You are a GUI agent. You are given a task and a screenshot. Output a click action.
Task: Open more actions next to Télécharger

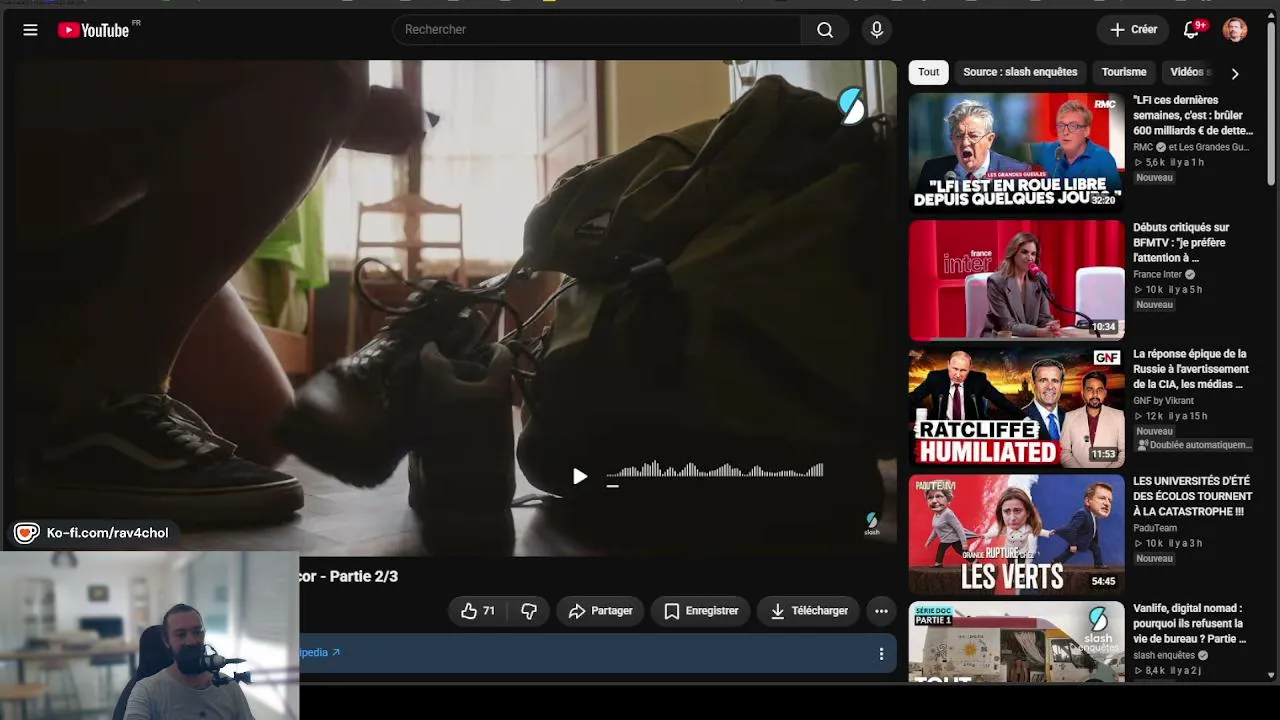click(x=881, y=611)
